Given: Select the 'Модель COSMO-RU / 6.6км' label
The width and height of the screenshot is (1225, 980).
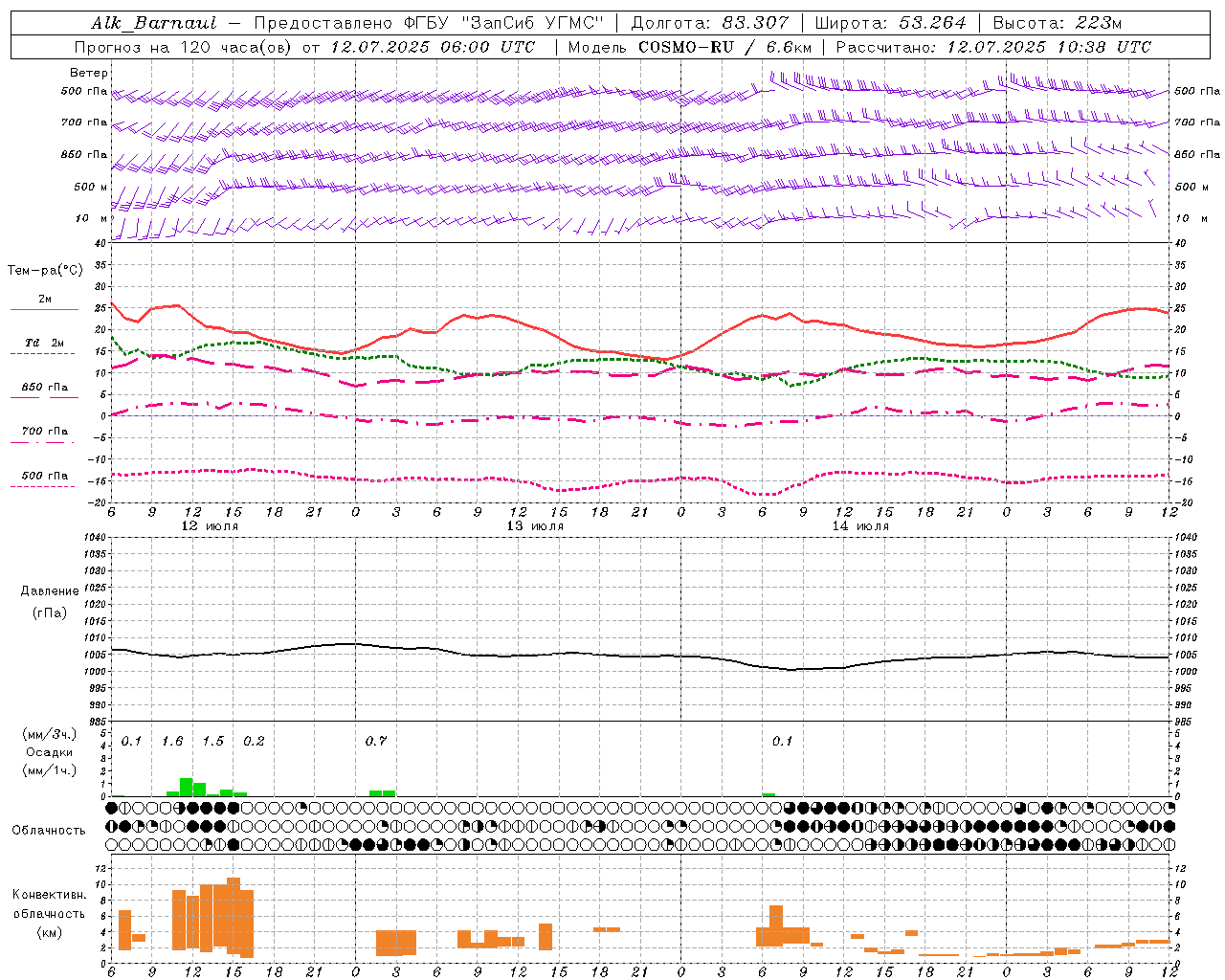Looking at the screenshot, I should [690, 47].
